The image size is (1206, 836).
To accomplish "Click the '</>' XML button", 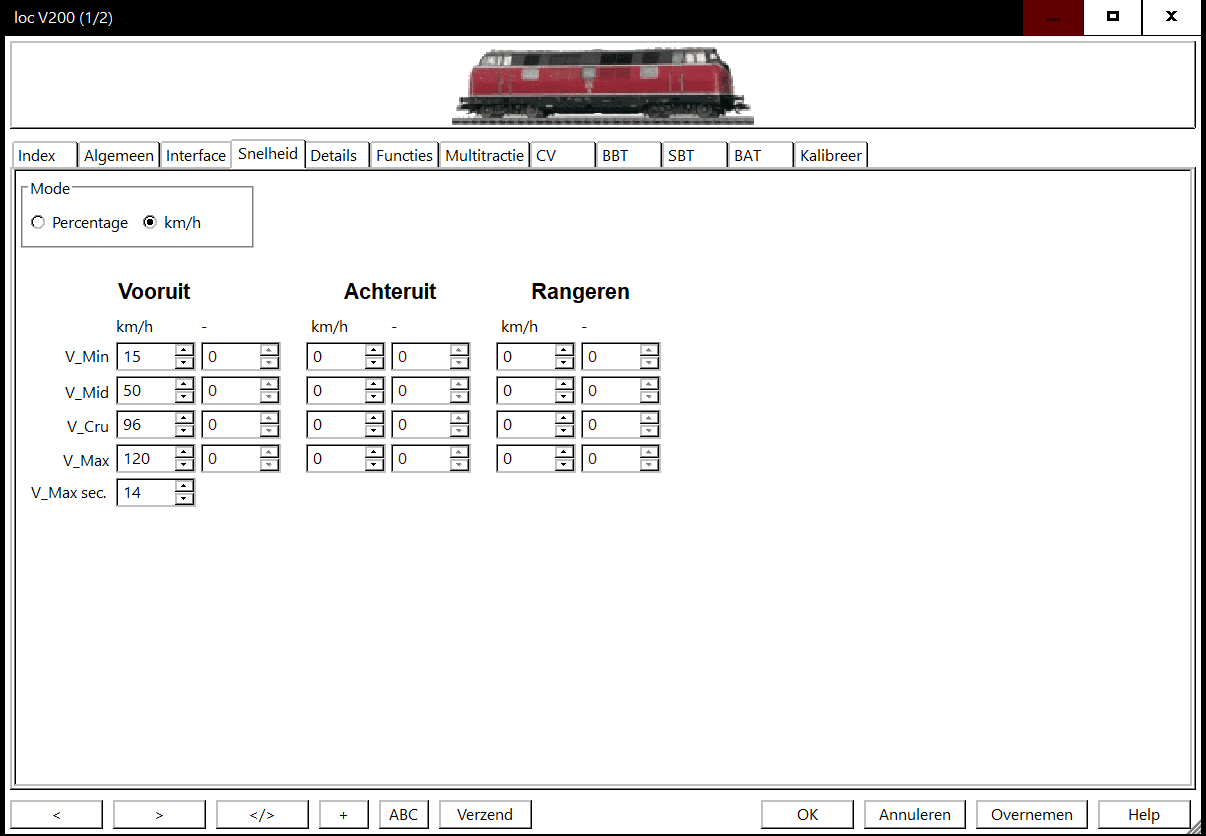I will click(262, 814).
